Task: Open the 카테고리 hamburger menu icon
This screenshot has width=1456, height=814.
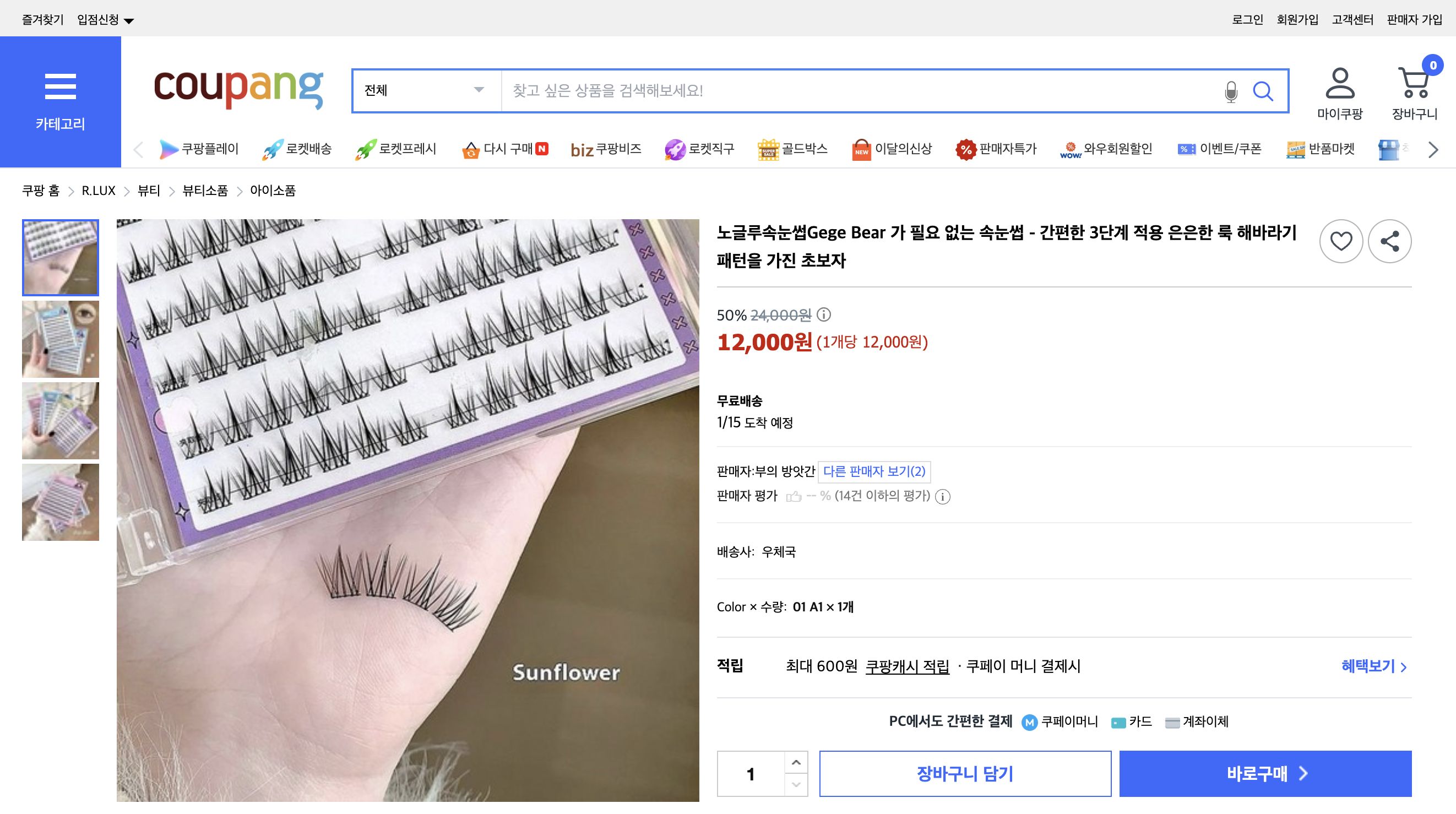Action: pyautogui.click(x=61, y=86)
